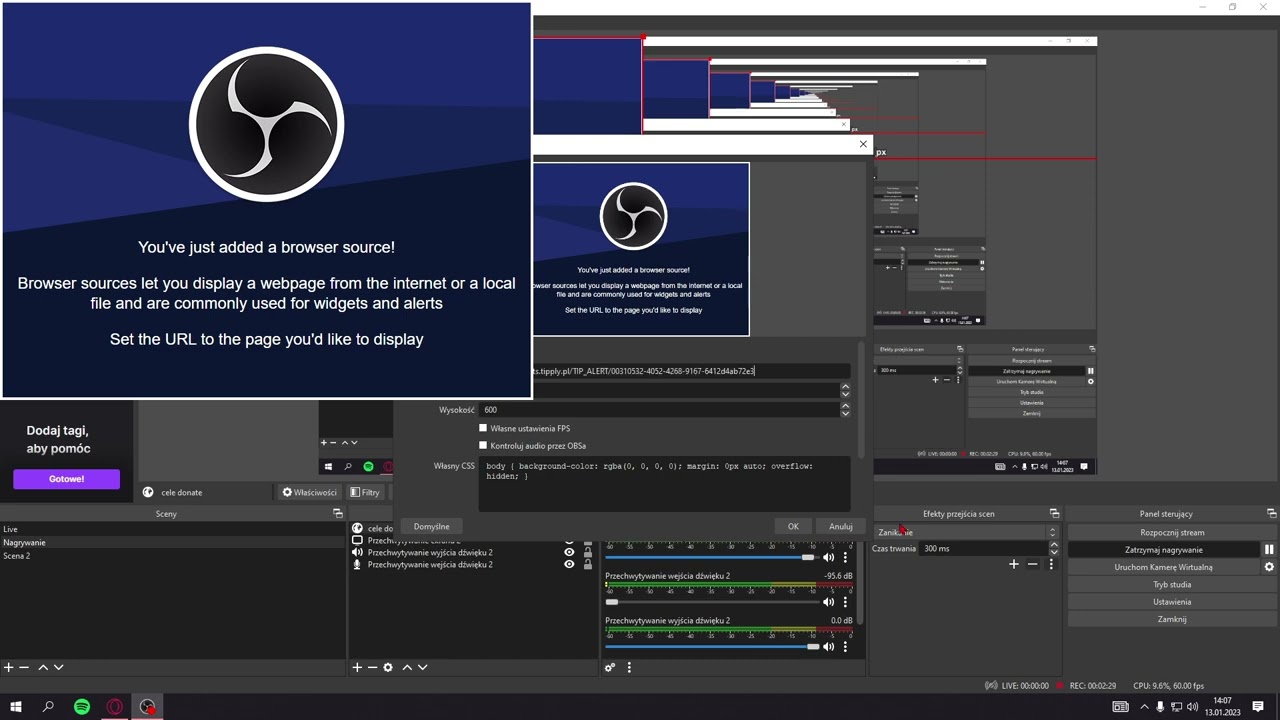Click the tipply URL input field
1280x720 pixels.
pos(693,371)
